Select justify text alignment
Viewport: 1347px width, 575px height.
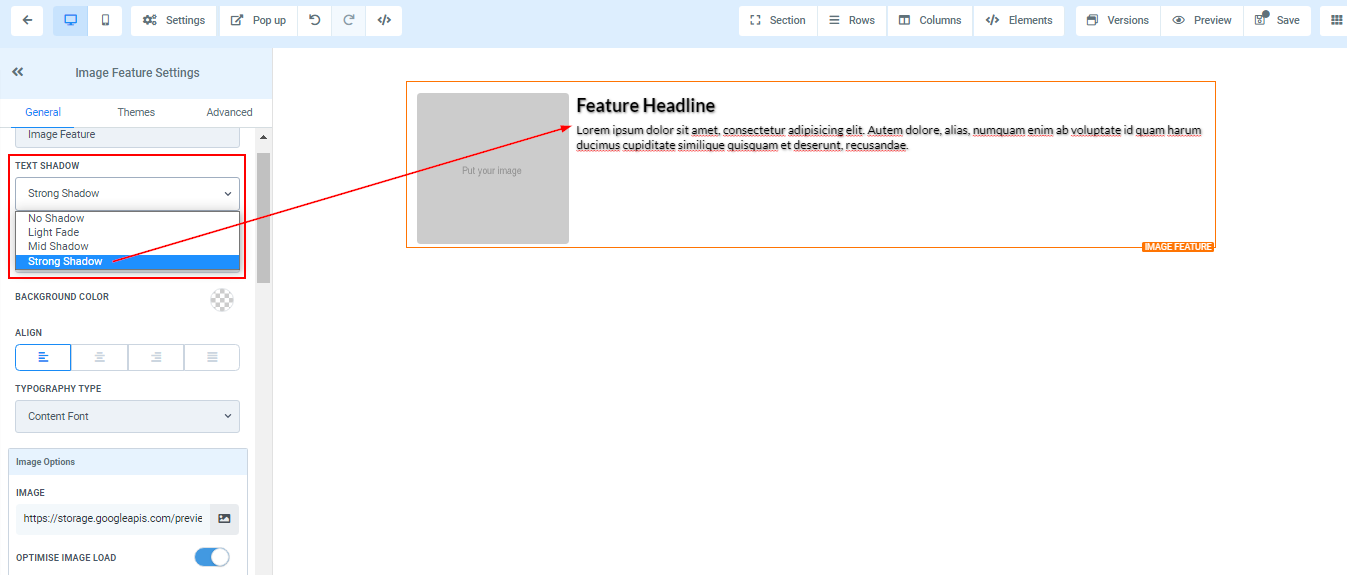pos(212,357)
